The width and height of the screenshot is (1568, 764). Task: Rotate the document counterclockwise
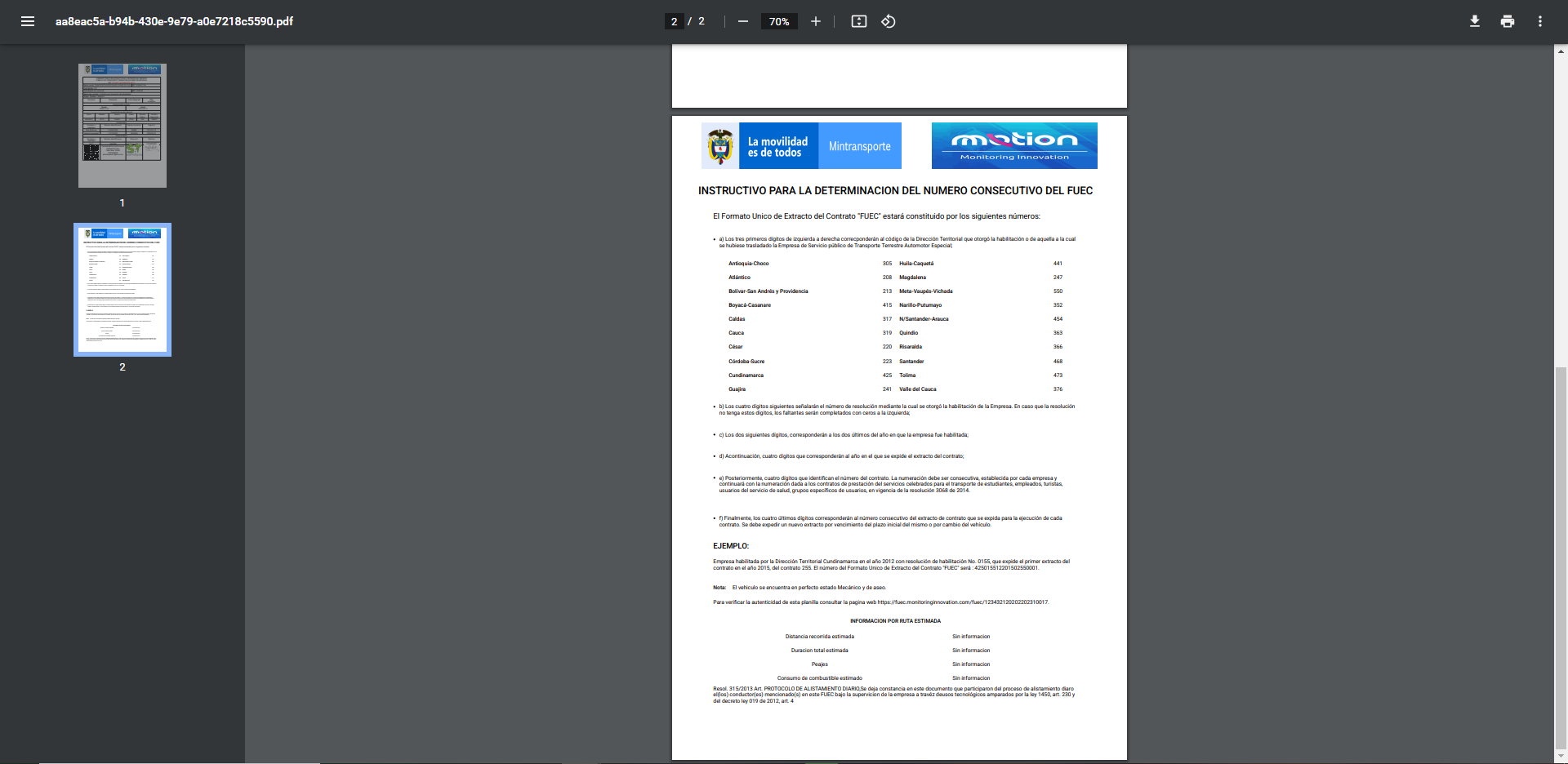[x=889, y=21]
